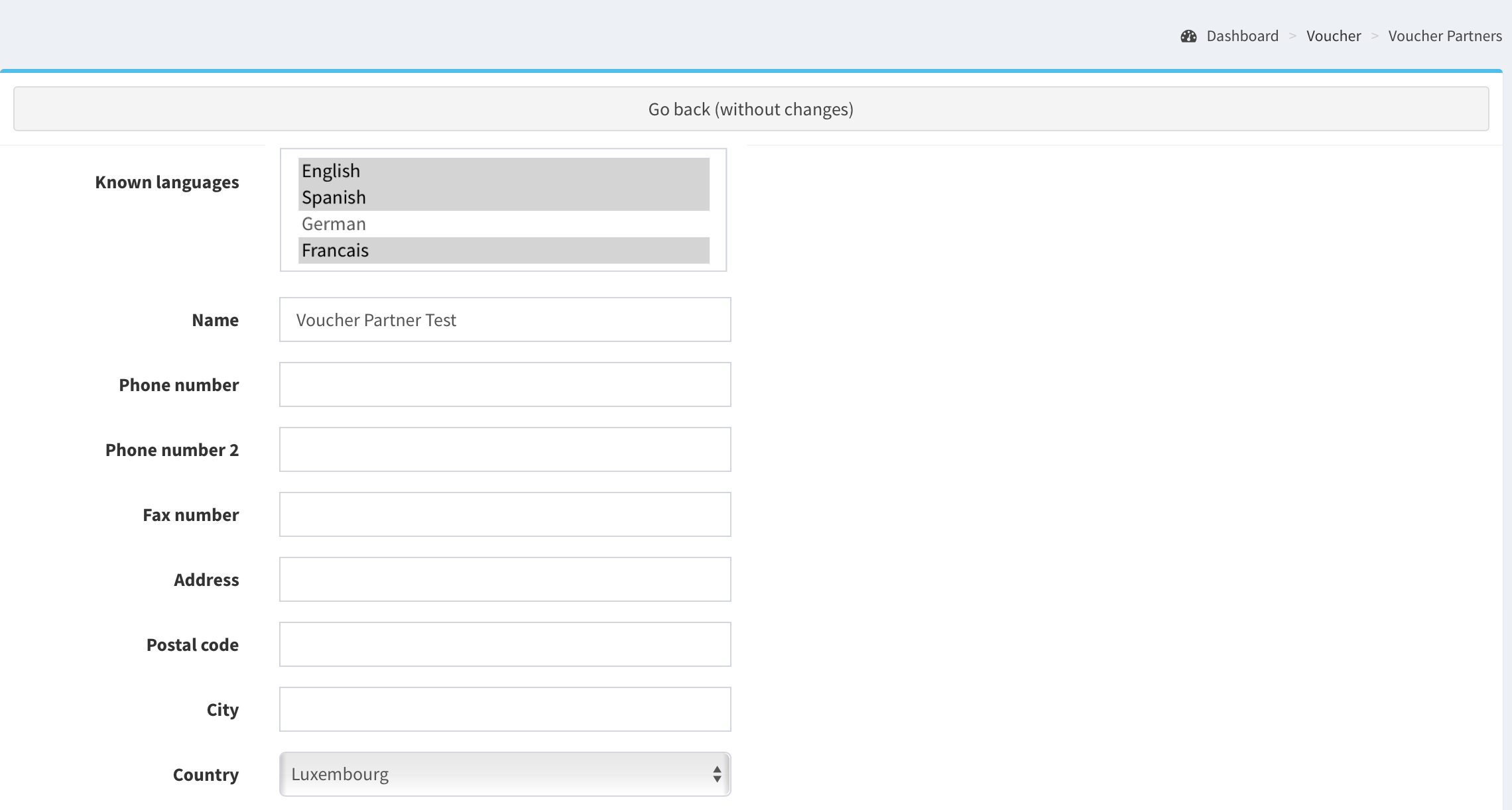Click the Country field label
Image resolution: width=1512 pixels, height=810 pixels.
[206, 775]
